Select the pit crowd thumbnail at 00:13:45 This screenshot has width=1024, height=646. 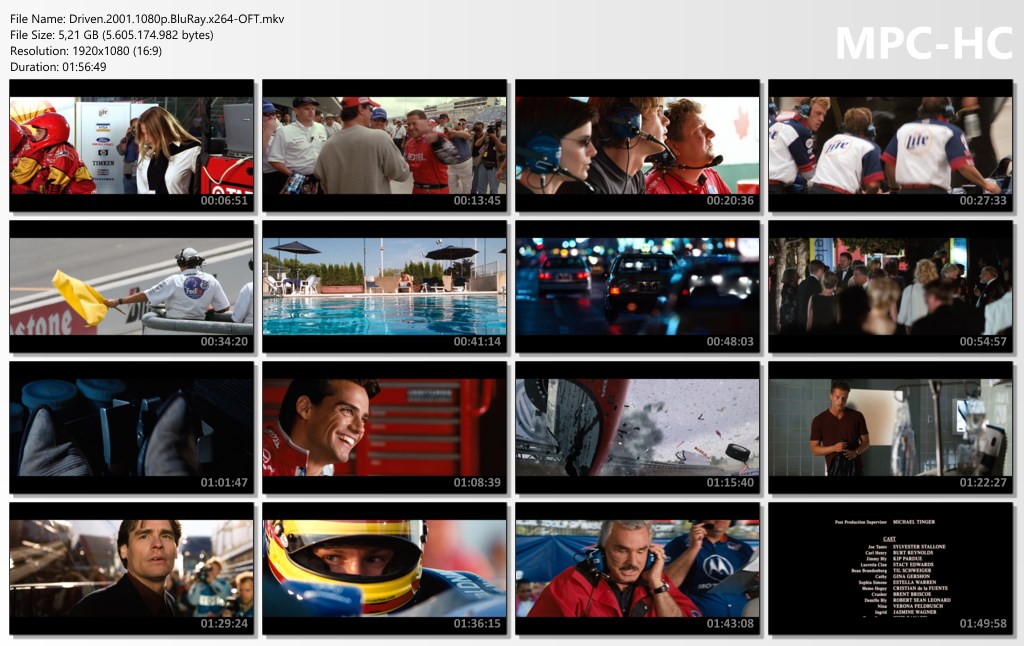[x=385, y=145]
